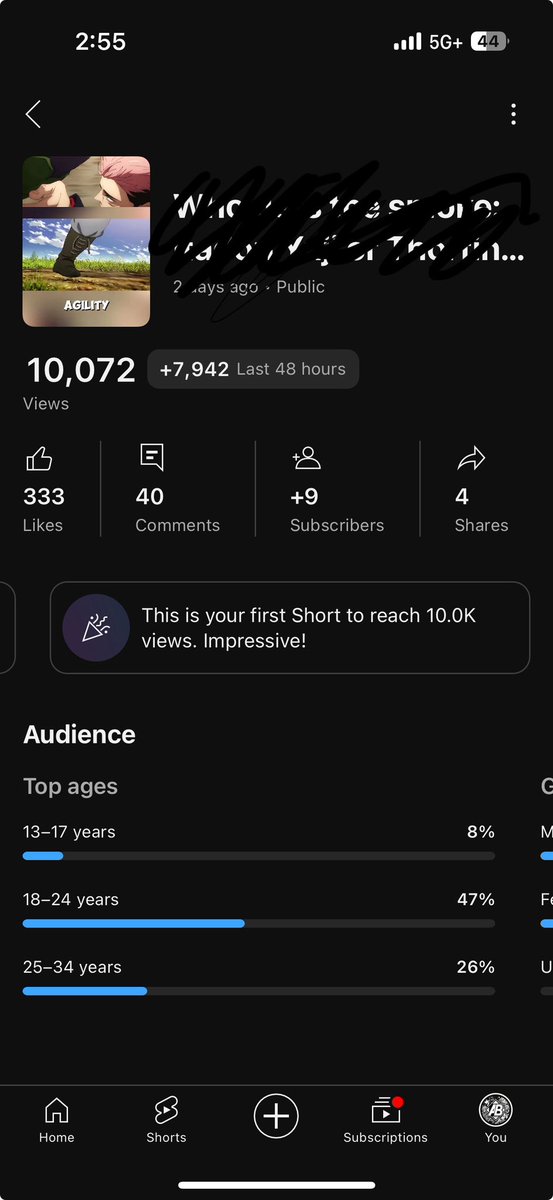Viewport: 553px width, 1200px height.
Task: Tap the Subscribers person-plus icon
Action: tap(306, 458)
